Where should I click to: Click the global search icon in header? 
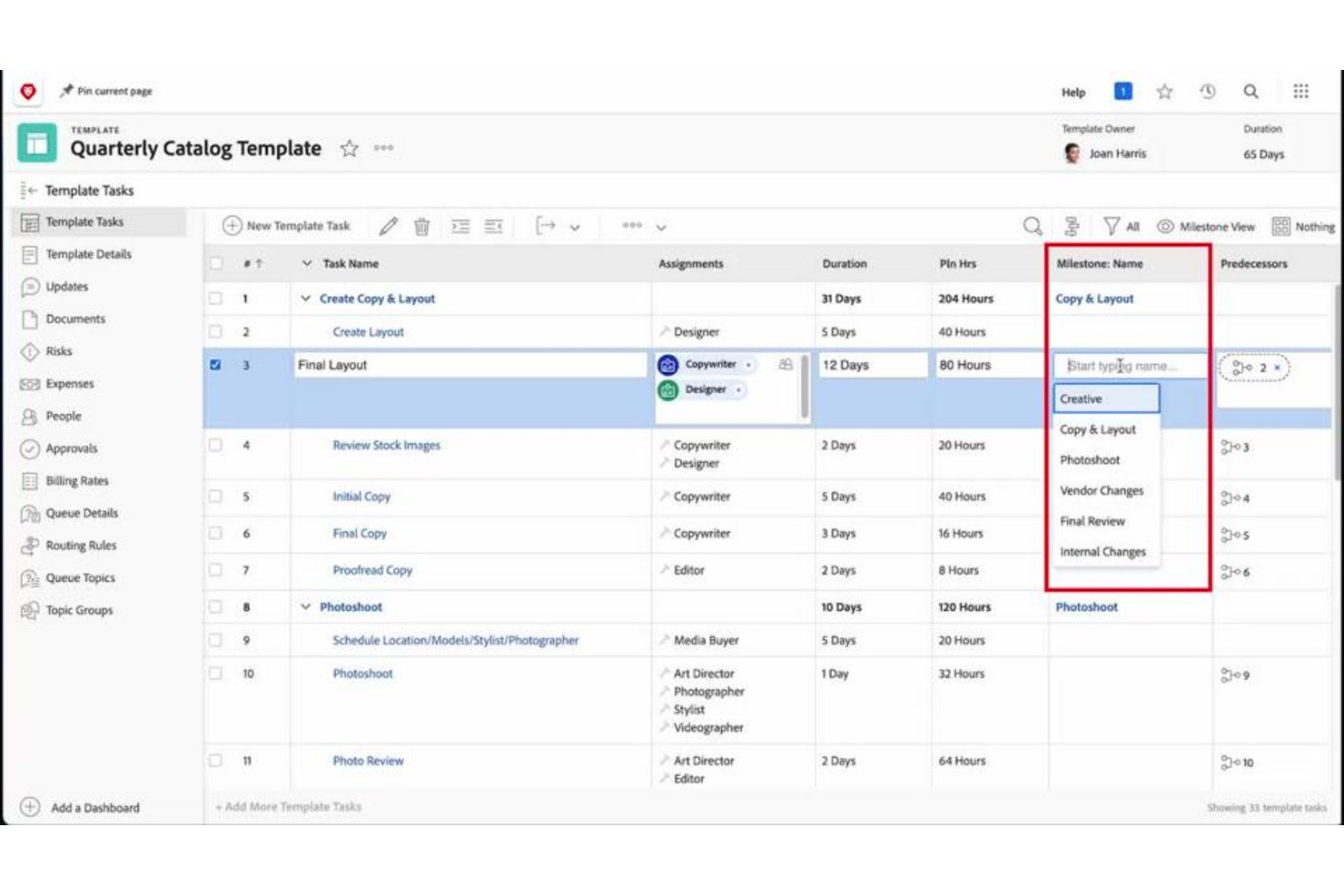click(1250, 92)
